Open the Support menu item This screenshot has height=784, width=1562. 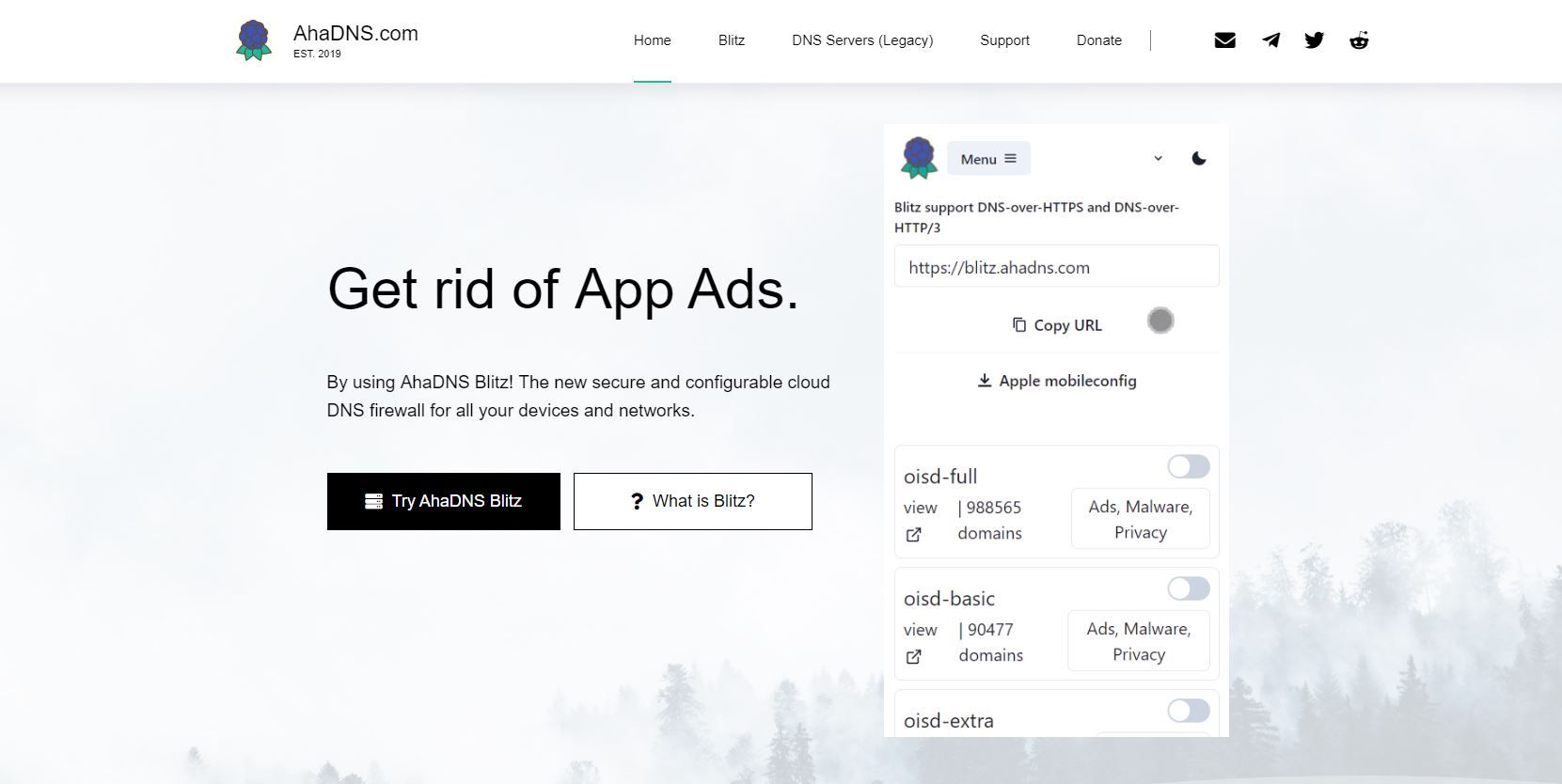[x=1004, y=40]
